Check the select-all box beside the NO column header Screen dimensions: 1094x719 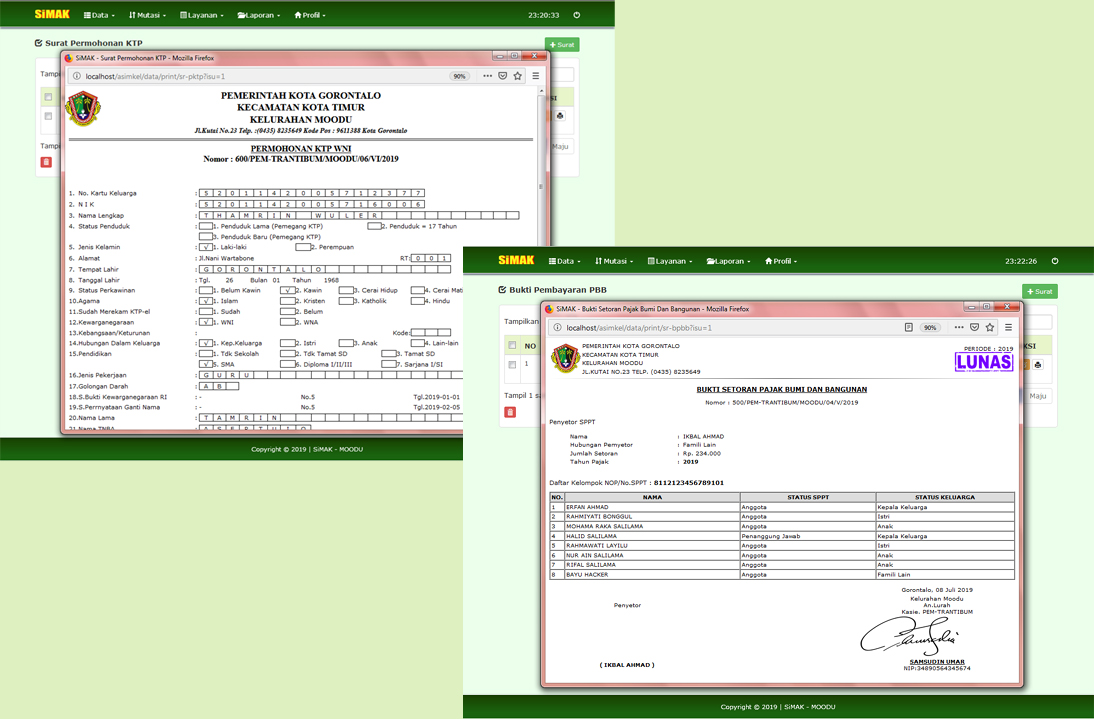coord(512,346)
